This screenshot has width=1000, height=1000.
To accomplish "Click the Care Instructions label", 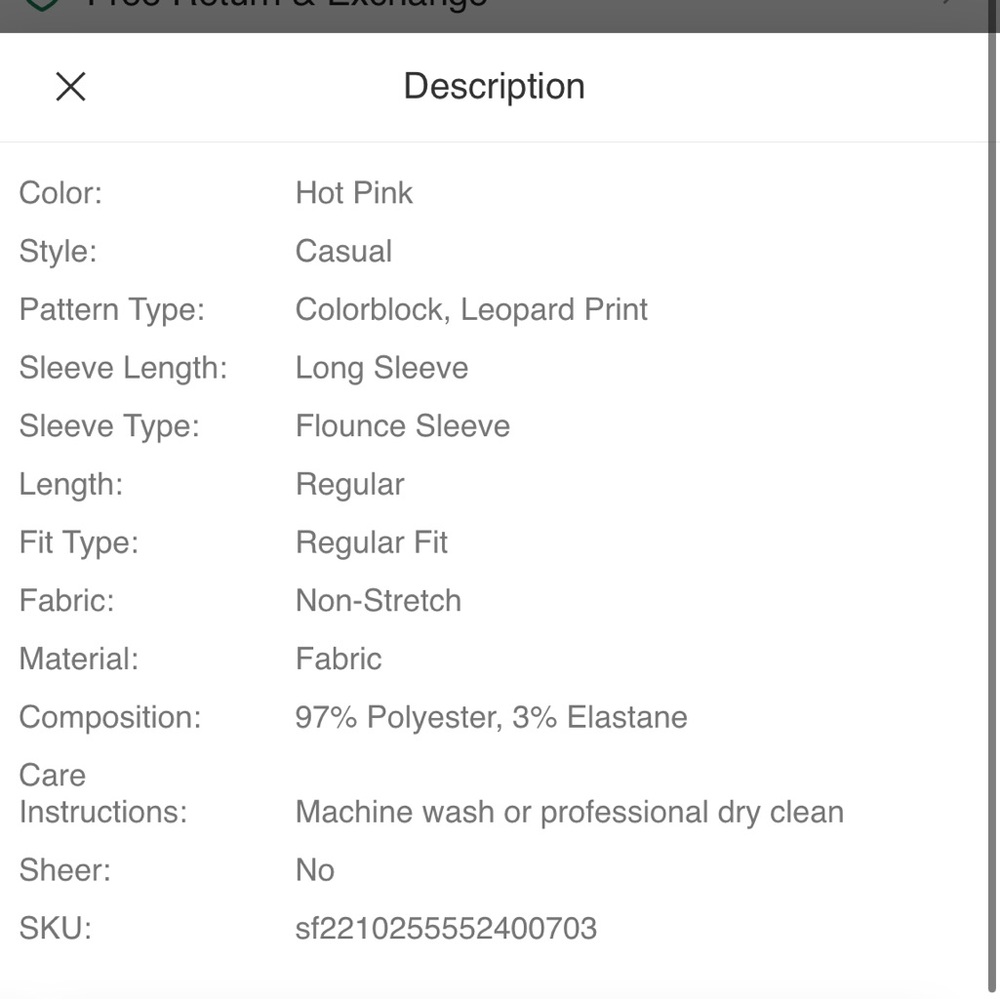I will click(103, 794).
